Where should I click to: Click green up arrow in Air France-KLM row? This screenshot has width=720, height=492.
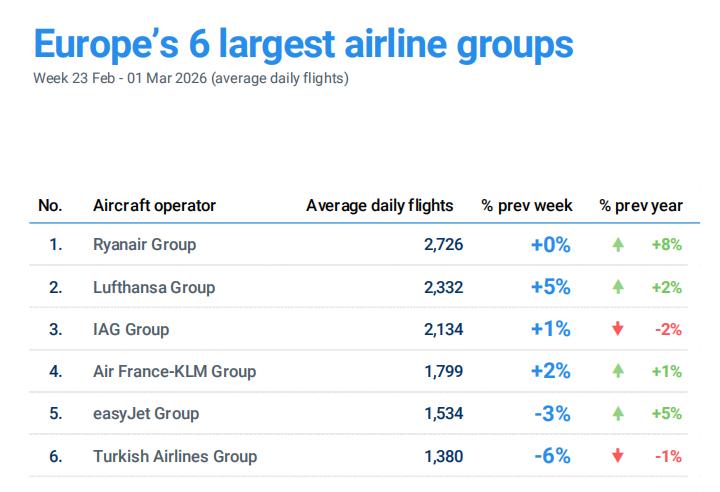[x=618, y=371]
